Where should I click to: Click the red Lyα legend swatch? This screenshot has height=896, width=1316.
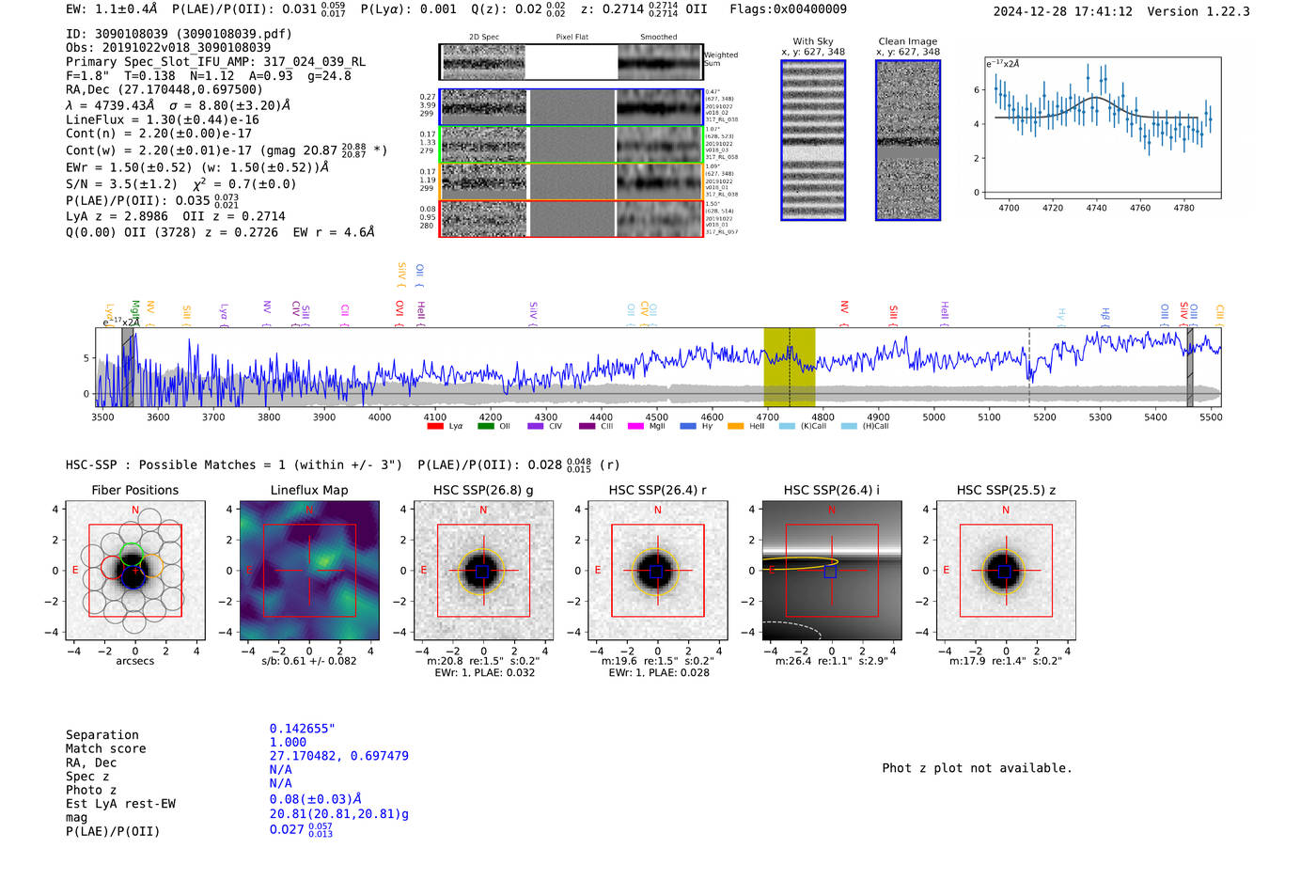(x=435, y=426)
